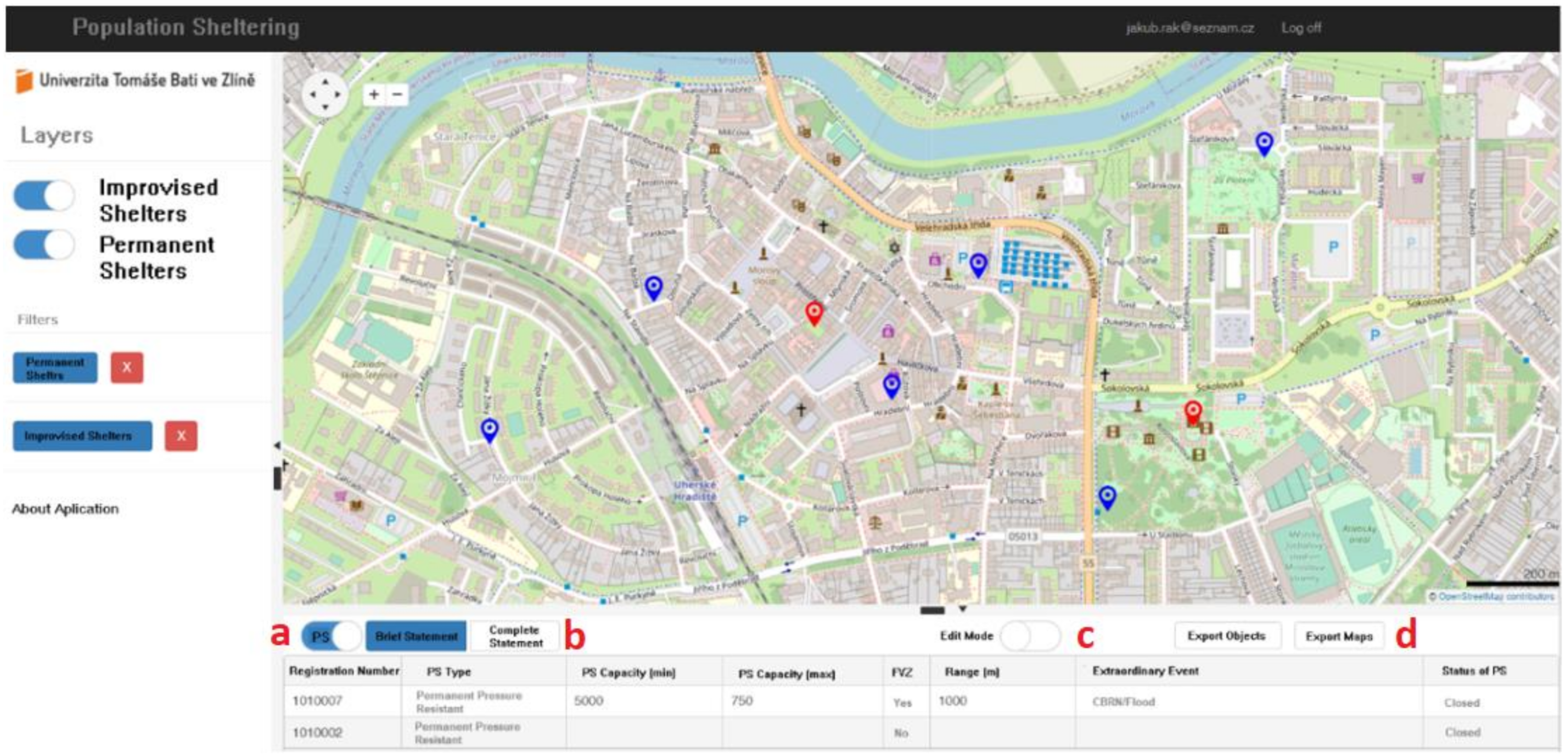Screen dimensions: 1568x755
Task: Toggle the Improvised Shelters layer
Action: click(44, 196)
